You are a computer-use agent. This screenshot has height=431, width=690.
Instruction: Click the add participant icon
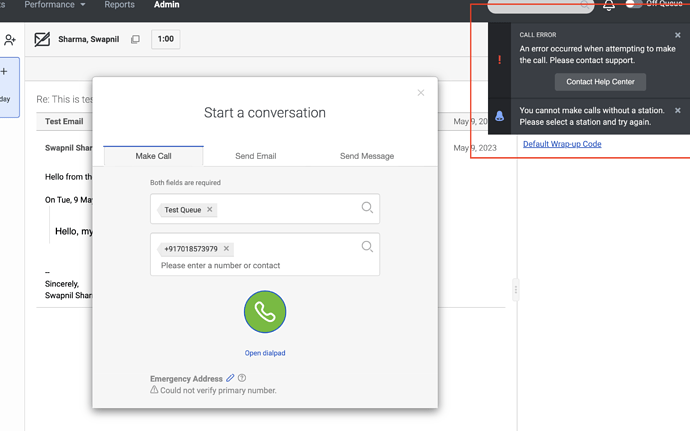click(x=10, y=40)
